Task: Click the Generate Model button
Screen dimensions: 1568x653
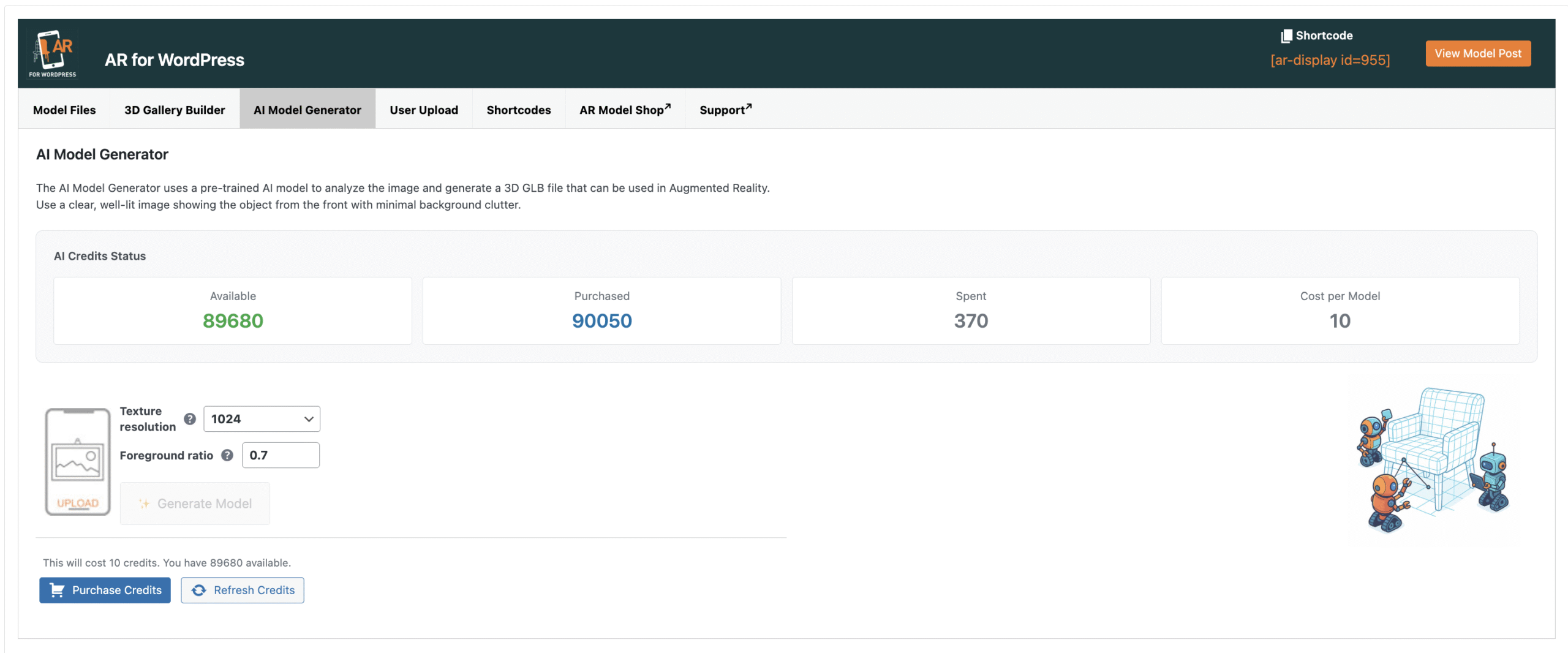Action: click(x=195, y=504)
